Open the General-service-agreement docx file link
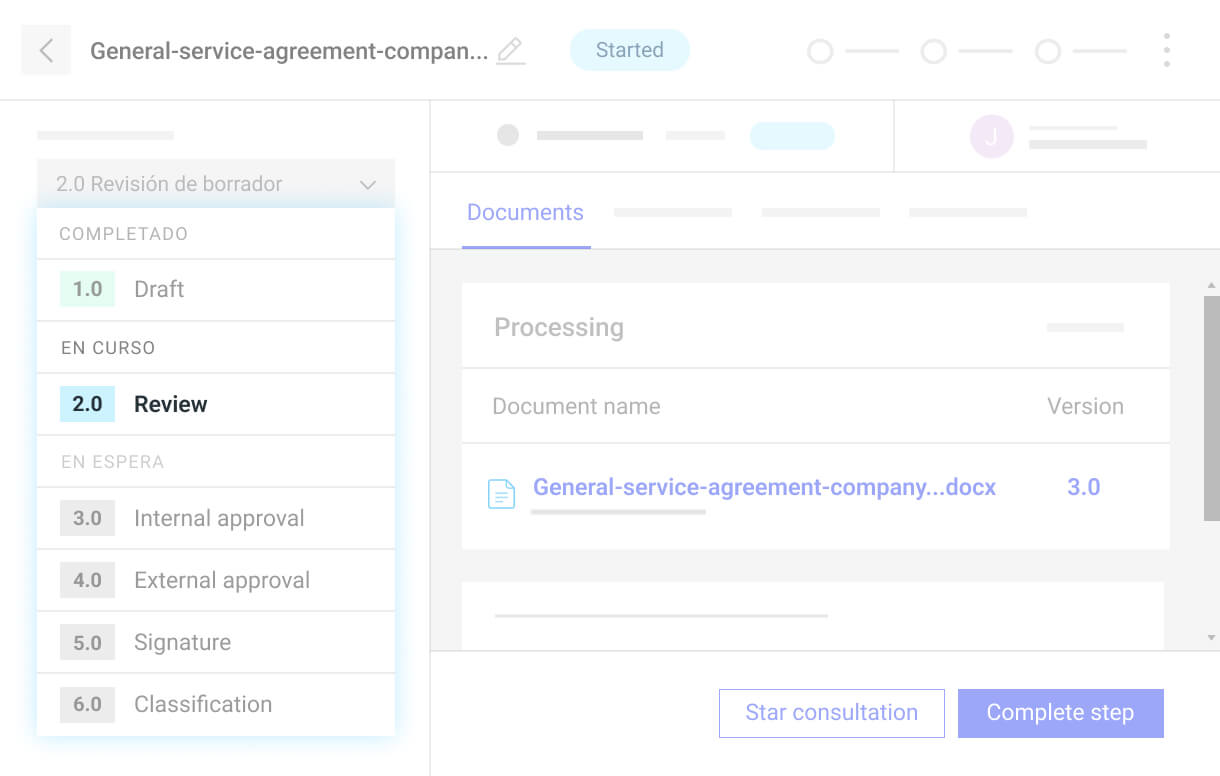1220x776 pixels. (764, 487)
